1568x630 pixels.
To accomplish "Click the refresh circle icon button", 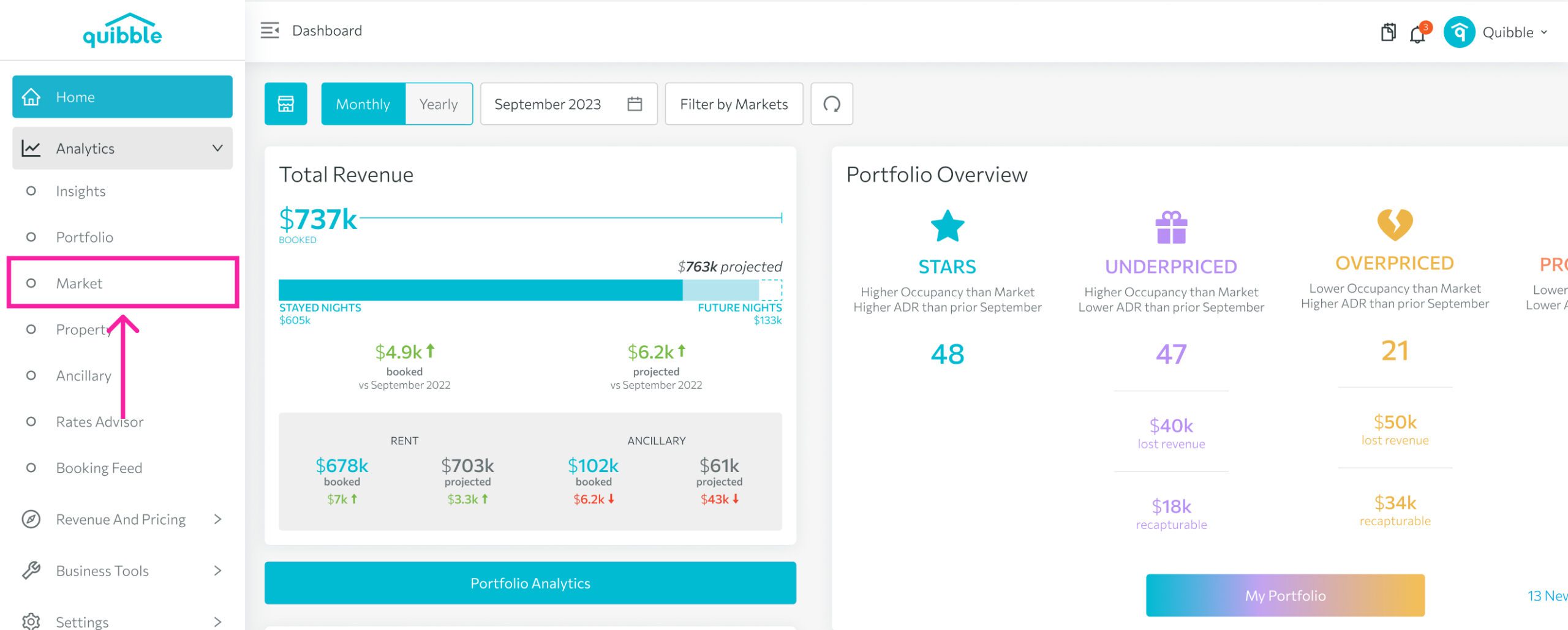I will (x=832, y=104).
